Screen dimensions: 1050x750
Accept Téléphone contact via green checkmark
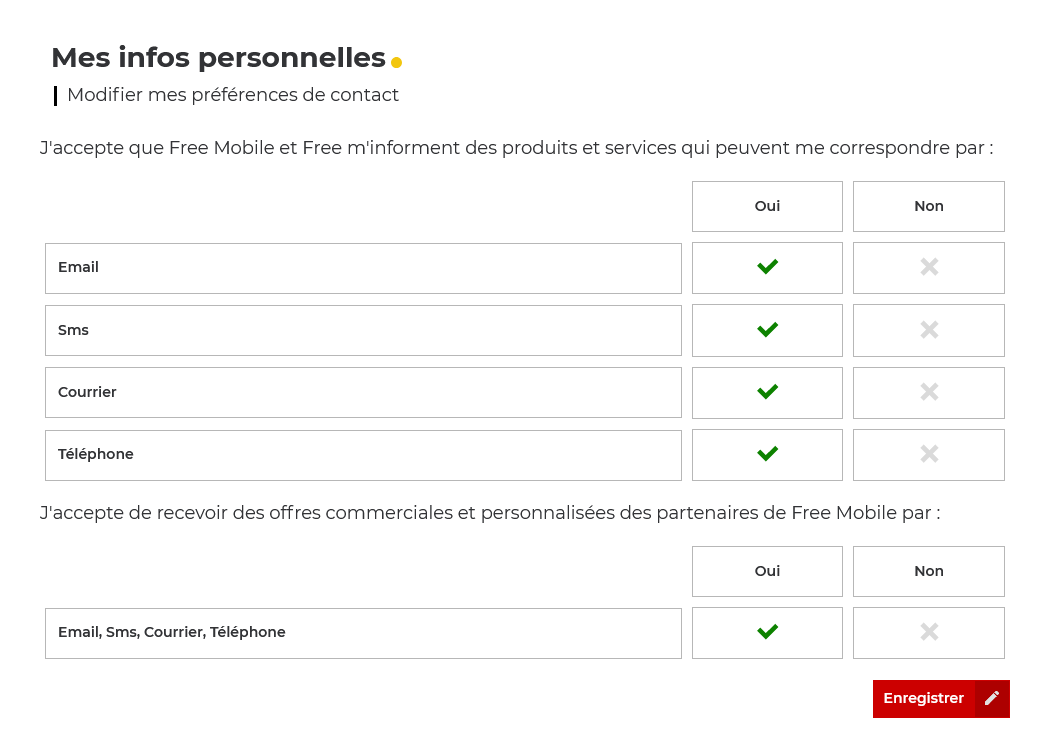[x=767, y=454]
